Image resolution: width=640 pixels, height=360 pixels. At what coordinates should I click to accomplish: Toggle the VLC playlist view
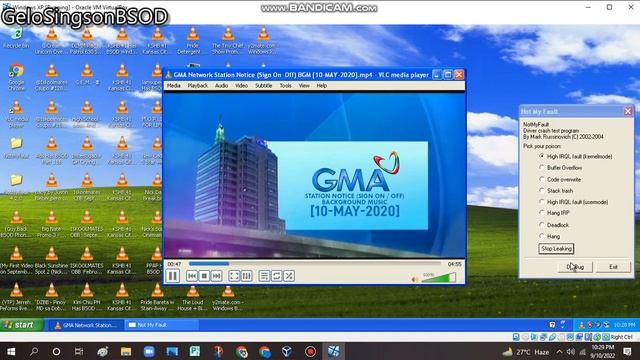pyautogui.click(x=264, y=276)
